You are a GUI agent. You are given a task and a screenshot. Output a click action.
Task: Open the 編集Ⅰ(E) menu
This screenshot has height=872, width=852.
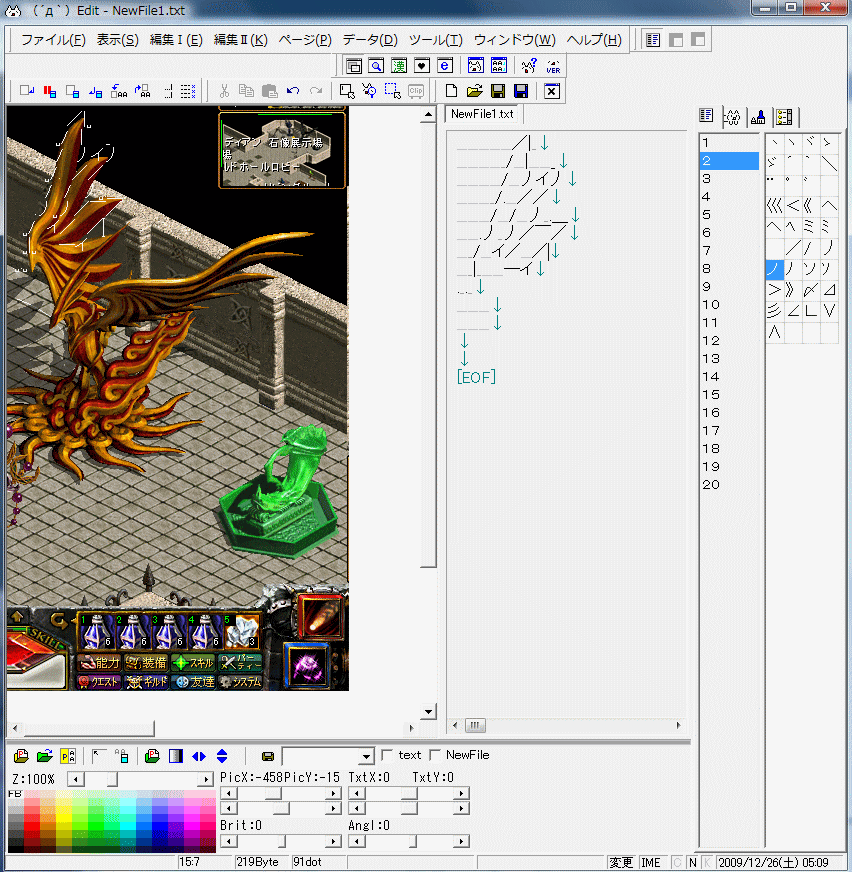(176, 40)
